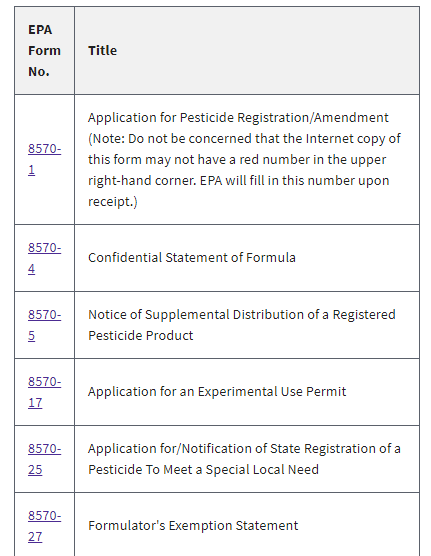The image size is (431, 556).
Task: Open the 8570-27 form link
Action: pyautogui.click(x=44, y=526)
